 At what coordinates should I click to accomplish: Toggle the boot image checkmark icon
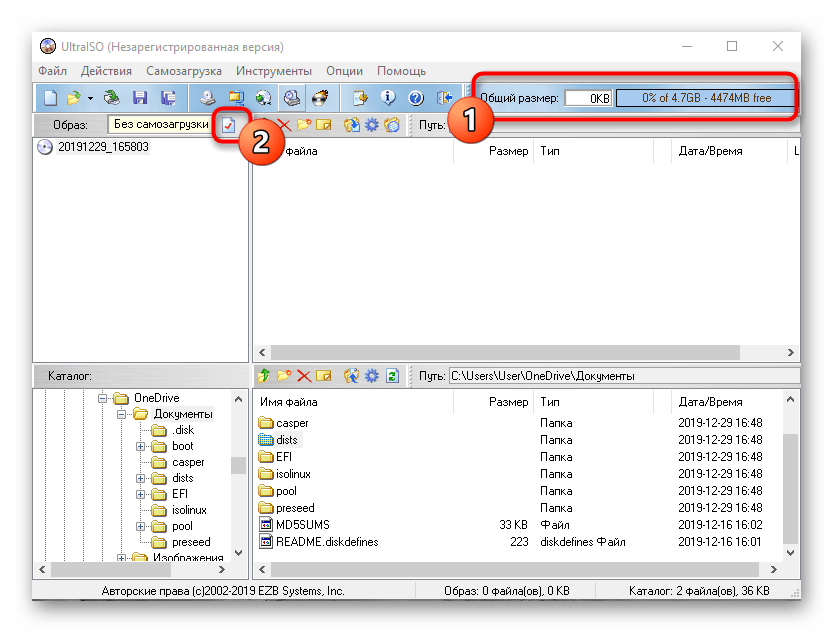tap(228, 125)
